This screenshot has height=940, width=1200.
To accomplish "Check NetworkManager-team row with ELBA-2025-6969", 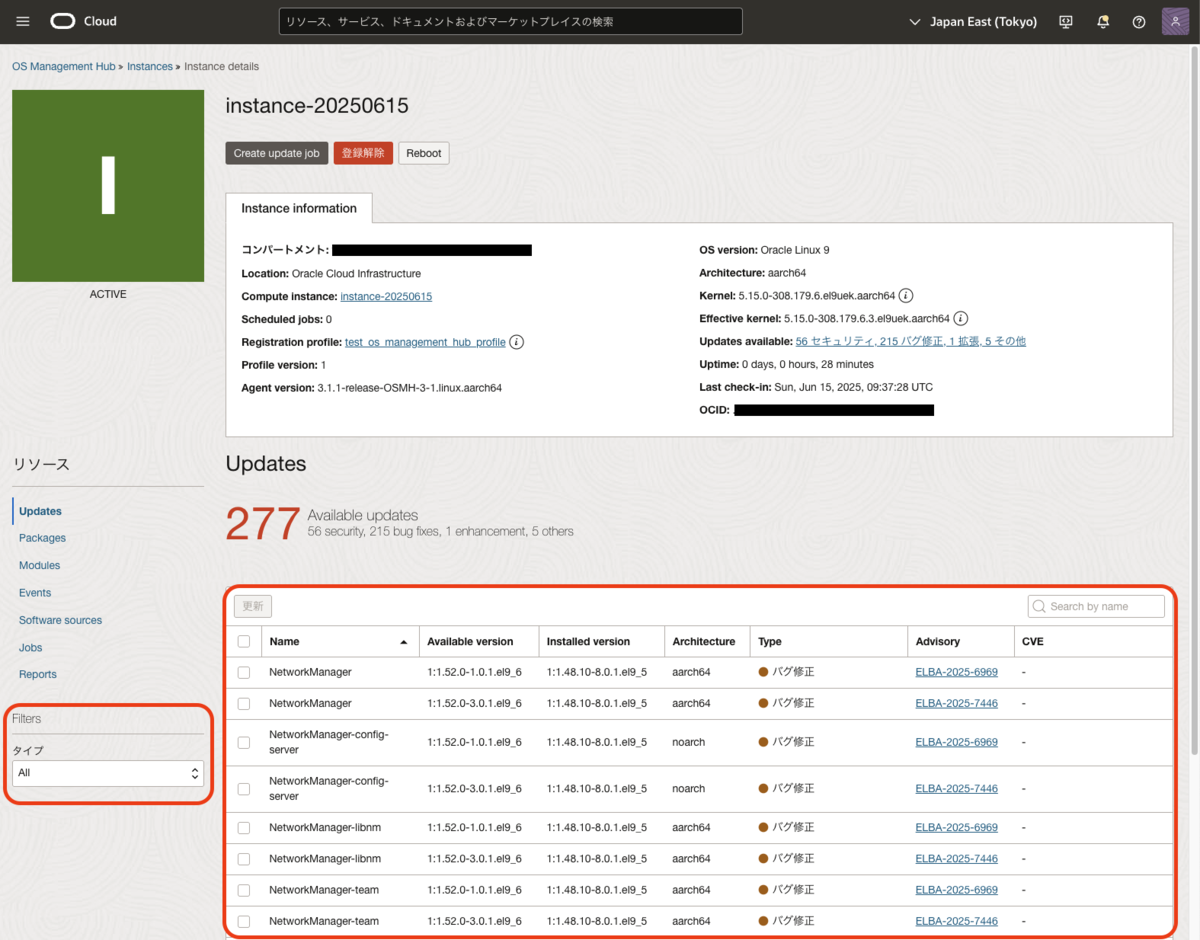I will click(x=244, y=890).
